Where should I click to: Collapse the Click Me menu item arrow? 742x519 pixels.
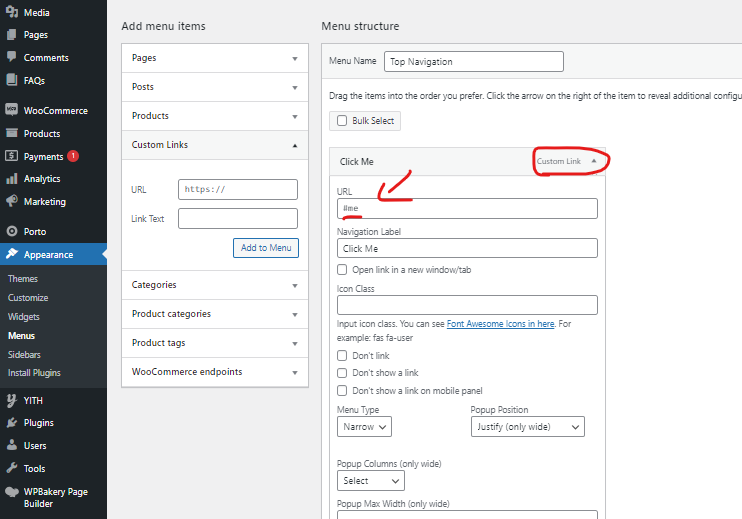[593, 161]
